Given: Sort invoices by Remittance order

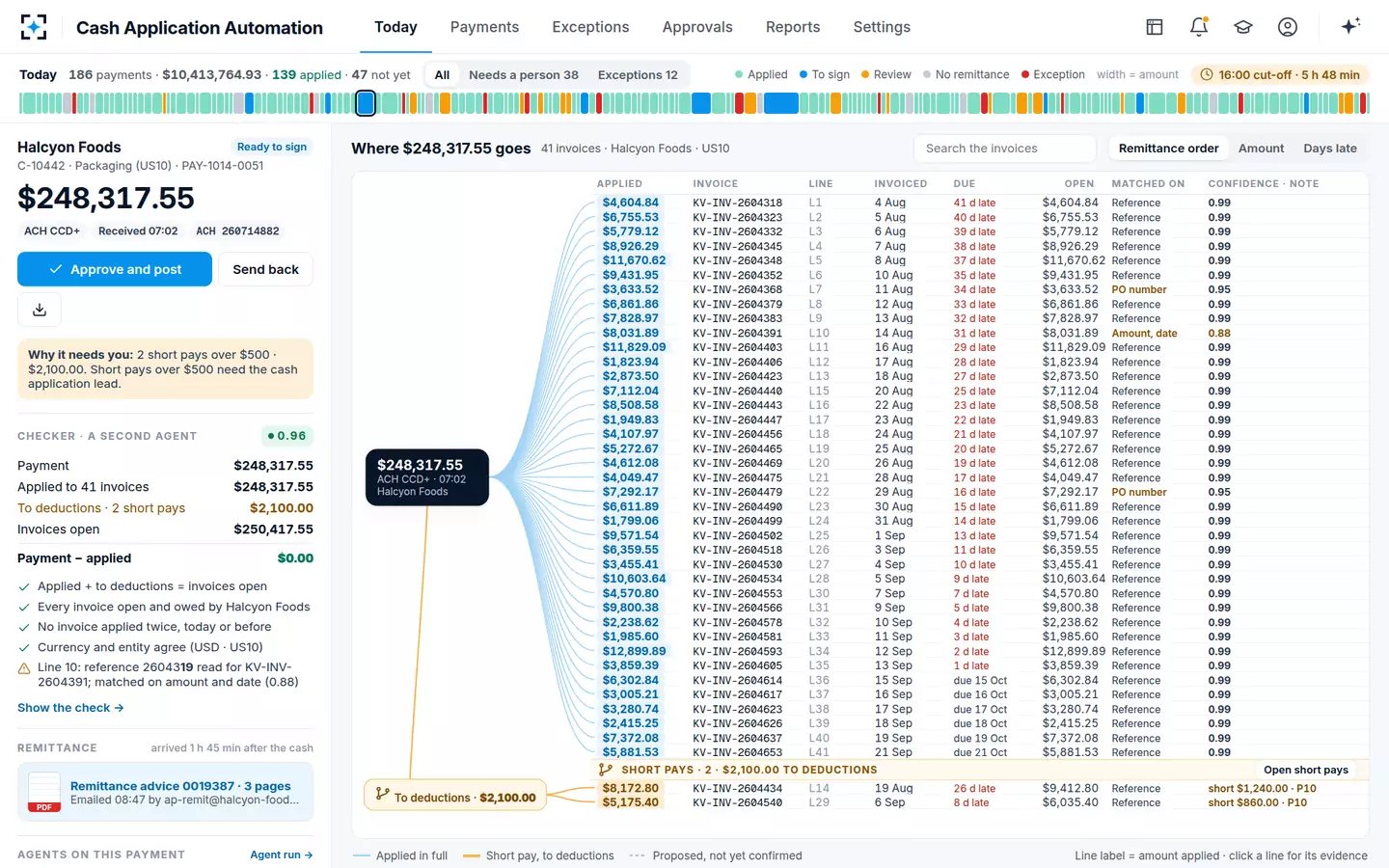Looking at the screenshot, I should click(x=1168, y=149).
